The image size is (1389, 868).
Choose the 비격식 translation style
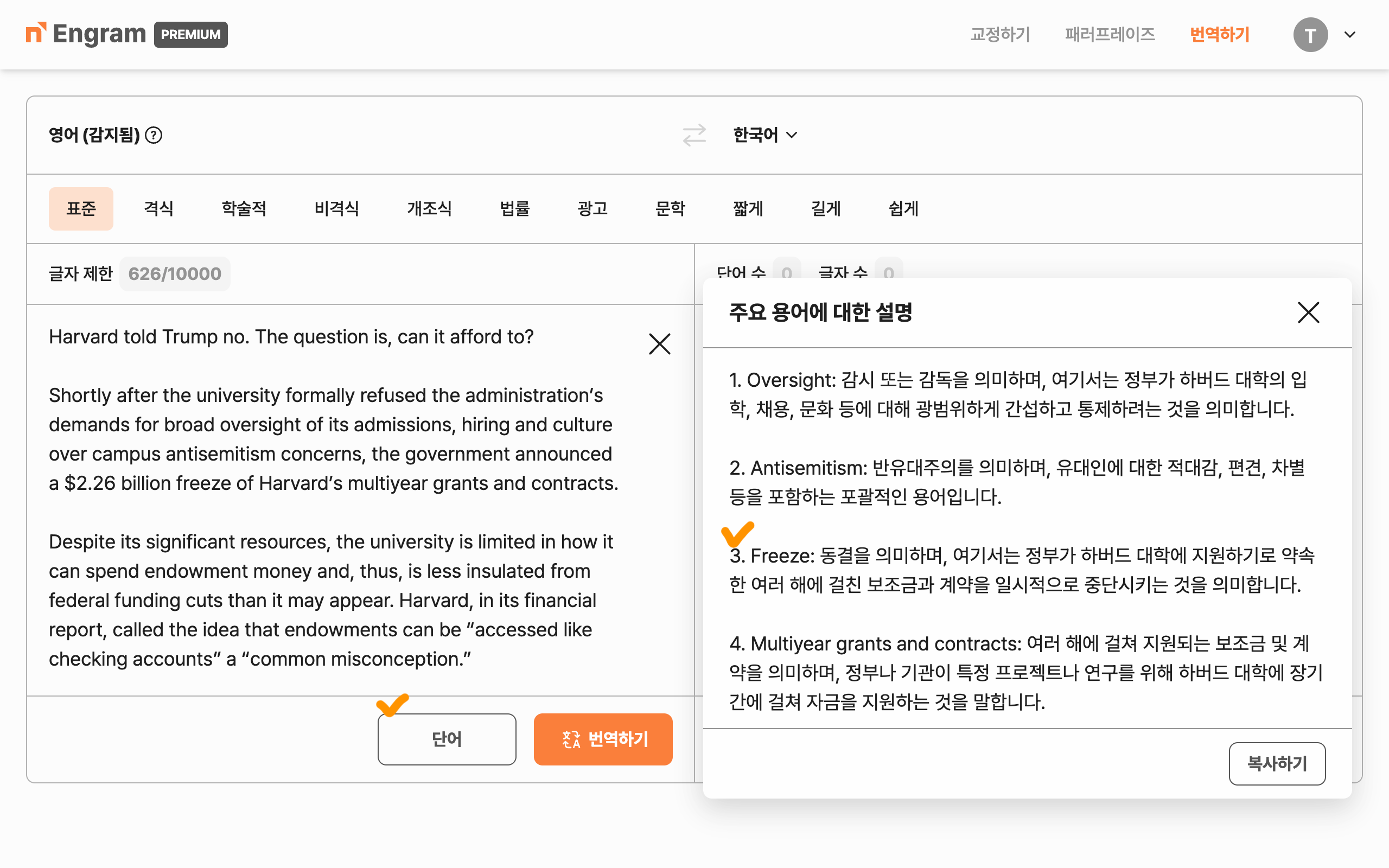click(x=336, y=208)
